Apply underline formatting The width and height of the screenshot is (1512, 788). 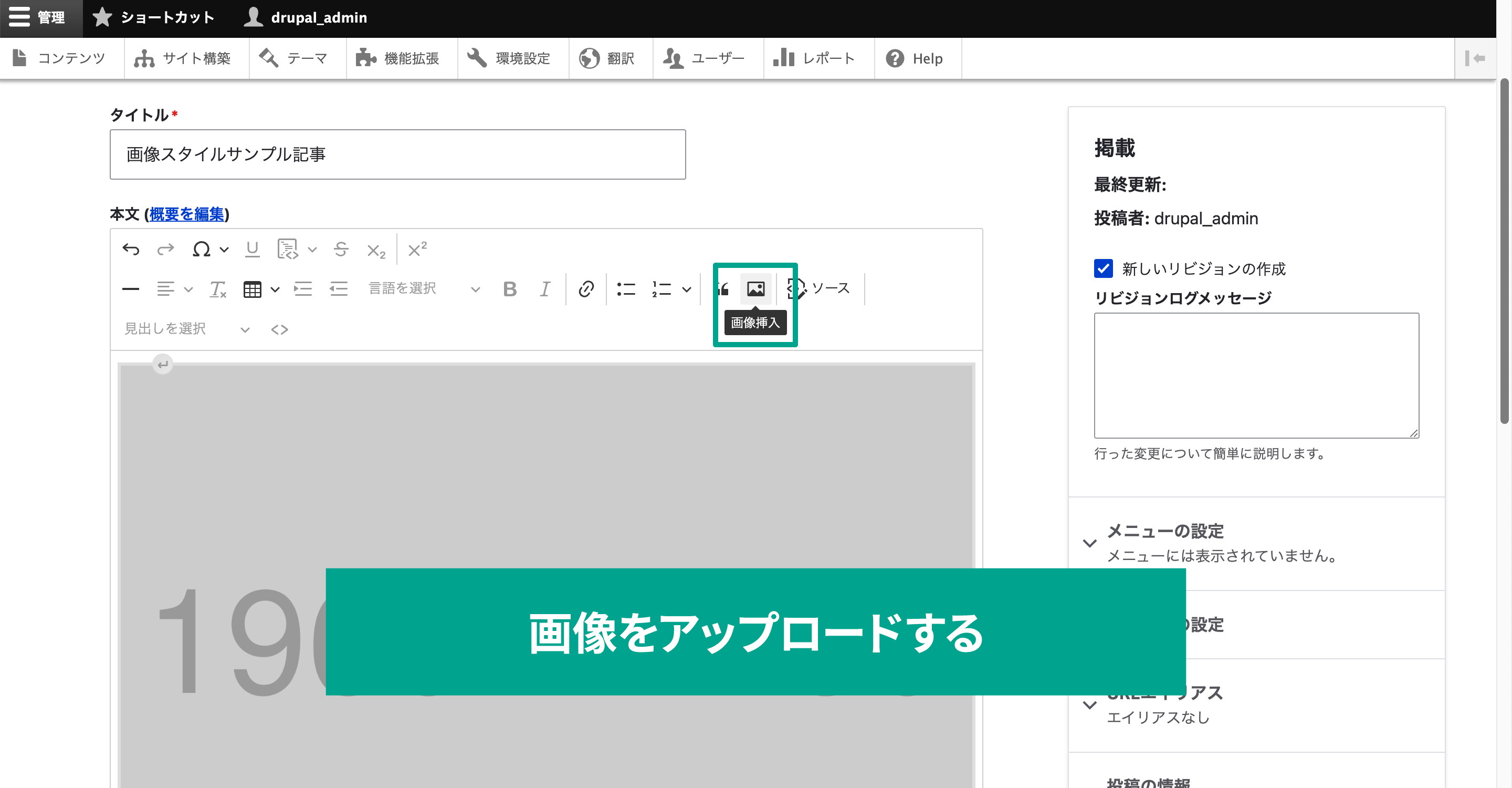point(253,250)
